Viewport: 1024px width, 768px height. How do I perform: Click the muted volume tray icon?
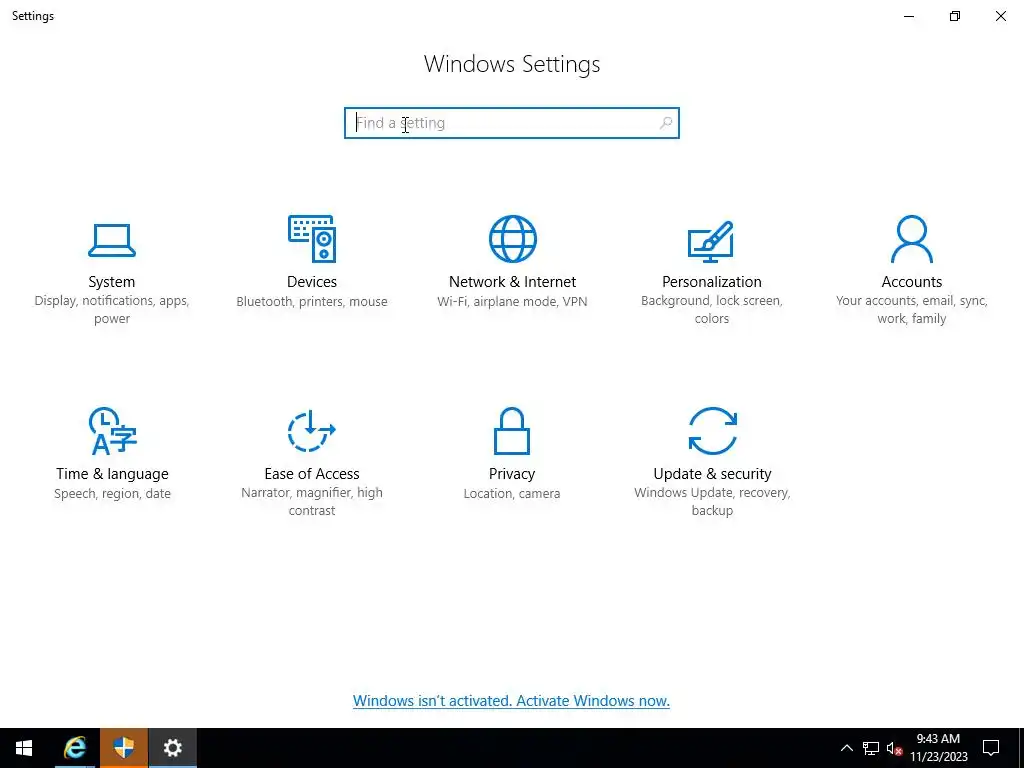click(x=894, y=748)
